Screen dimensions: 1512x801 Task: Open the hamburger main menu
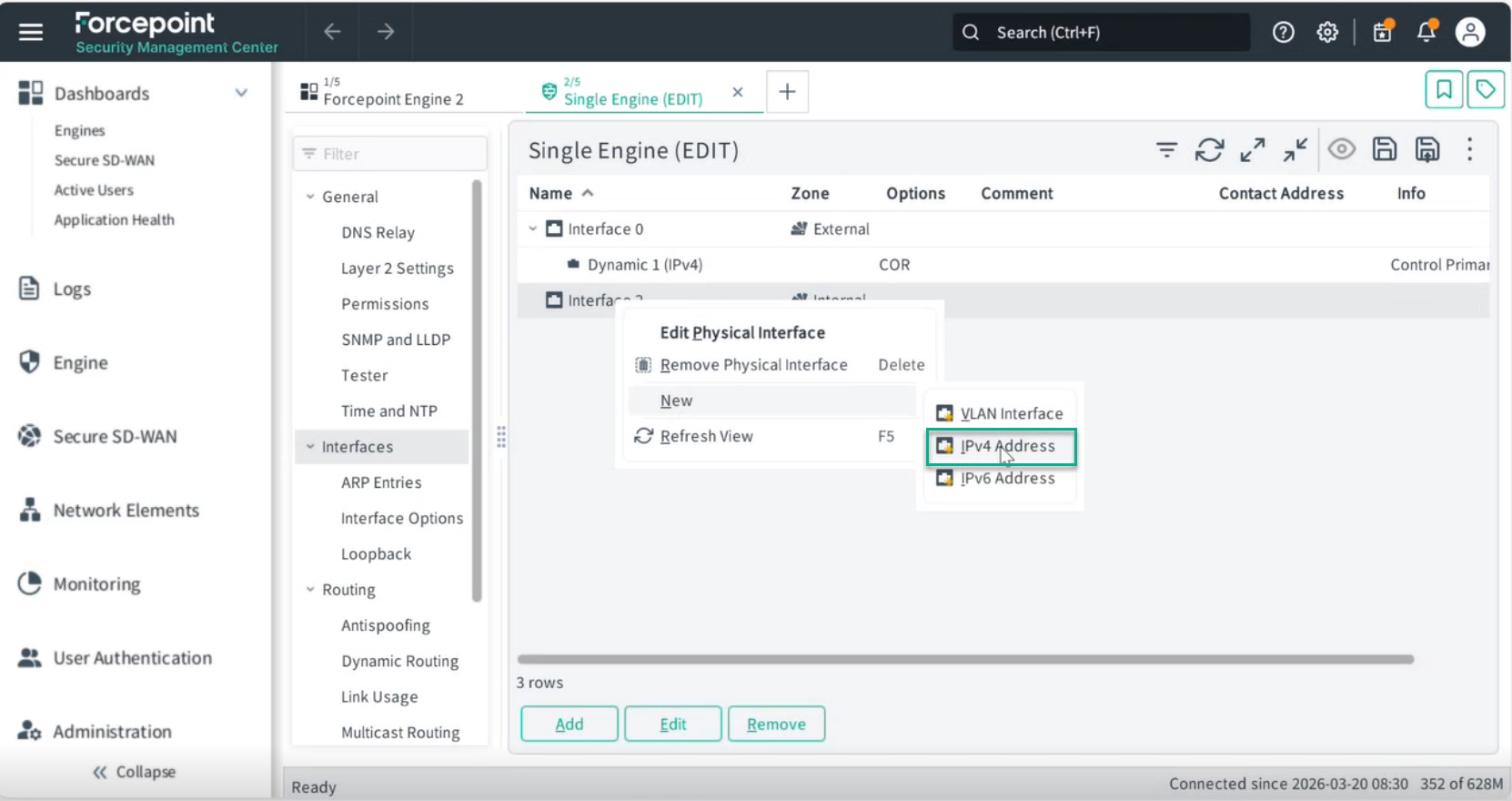(31, 32)
